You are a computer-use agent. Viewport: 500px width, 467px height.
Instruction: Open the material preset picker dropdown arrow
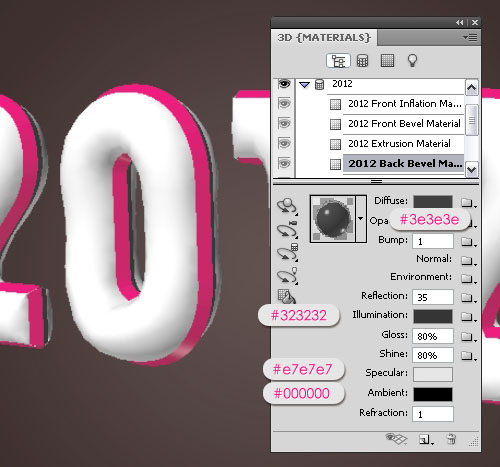point(360,219)
